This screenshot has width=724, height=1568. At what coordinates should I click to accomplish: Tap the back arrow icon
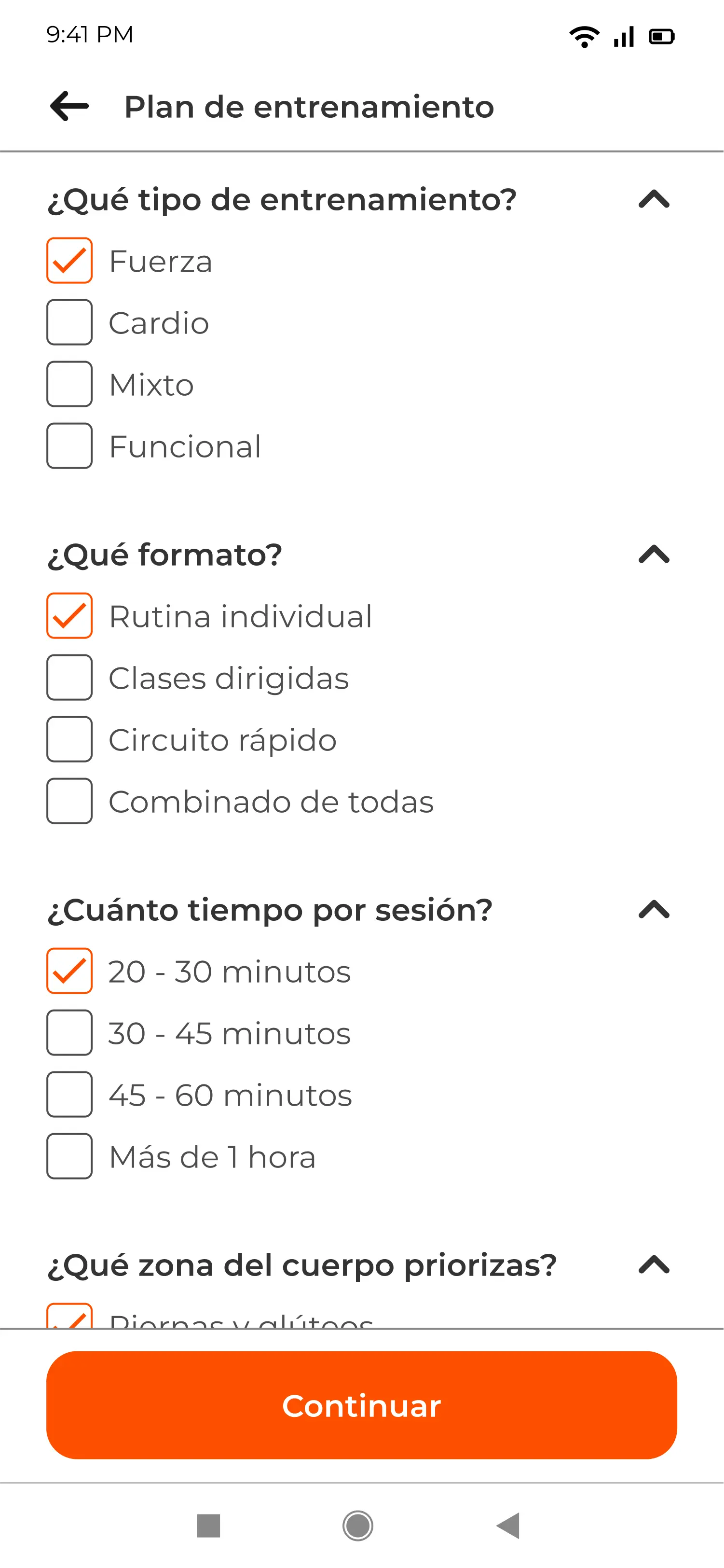click(69, 107)
